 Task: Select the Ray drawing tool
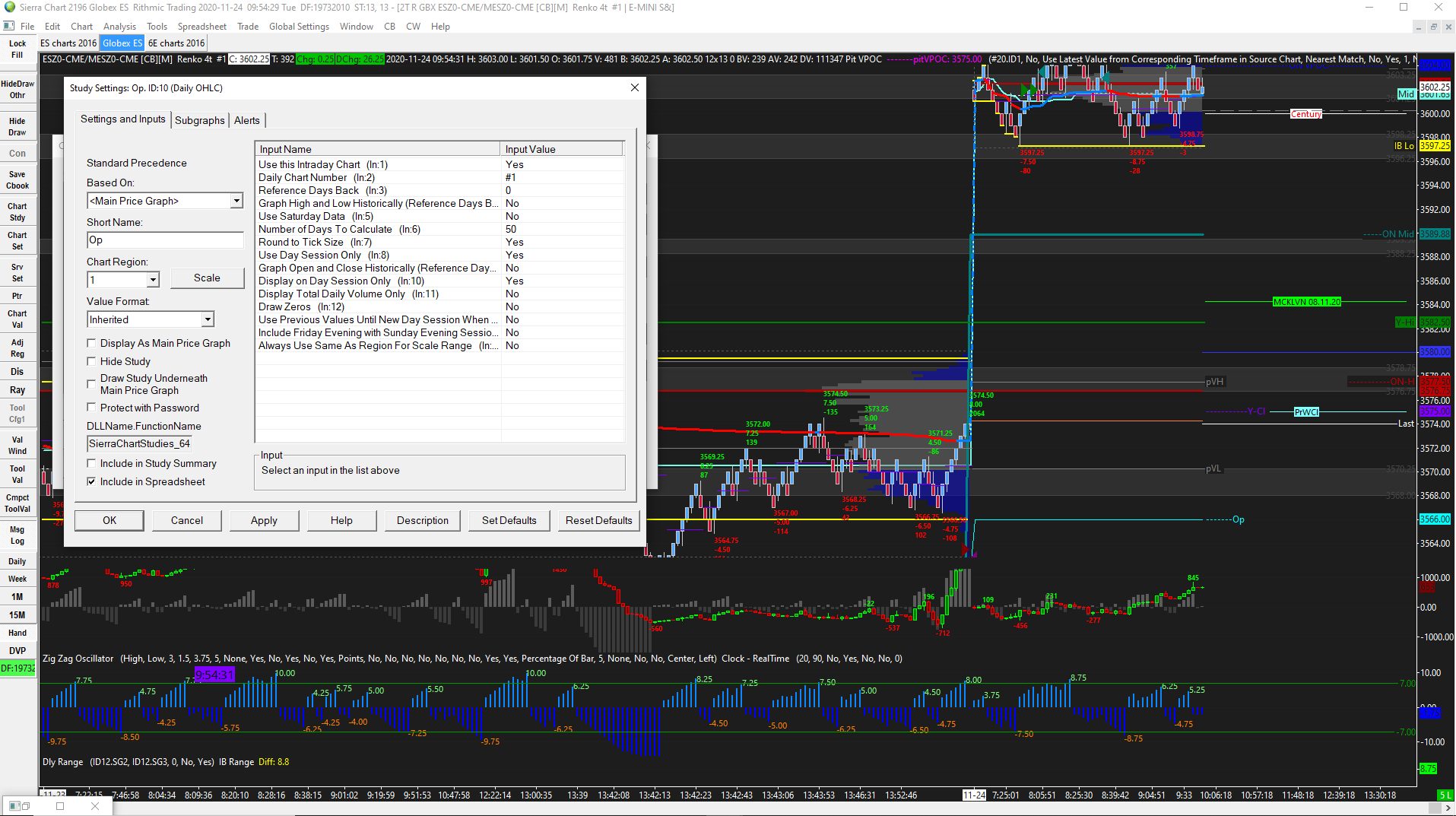pos(17,390)
